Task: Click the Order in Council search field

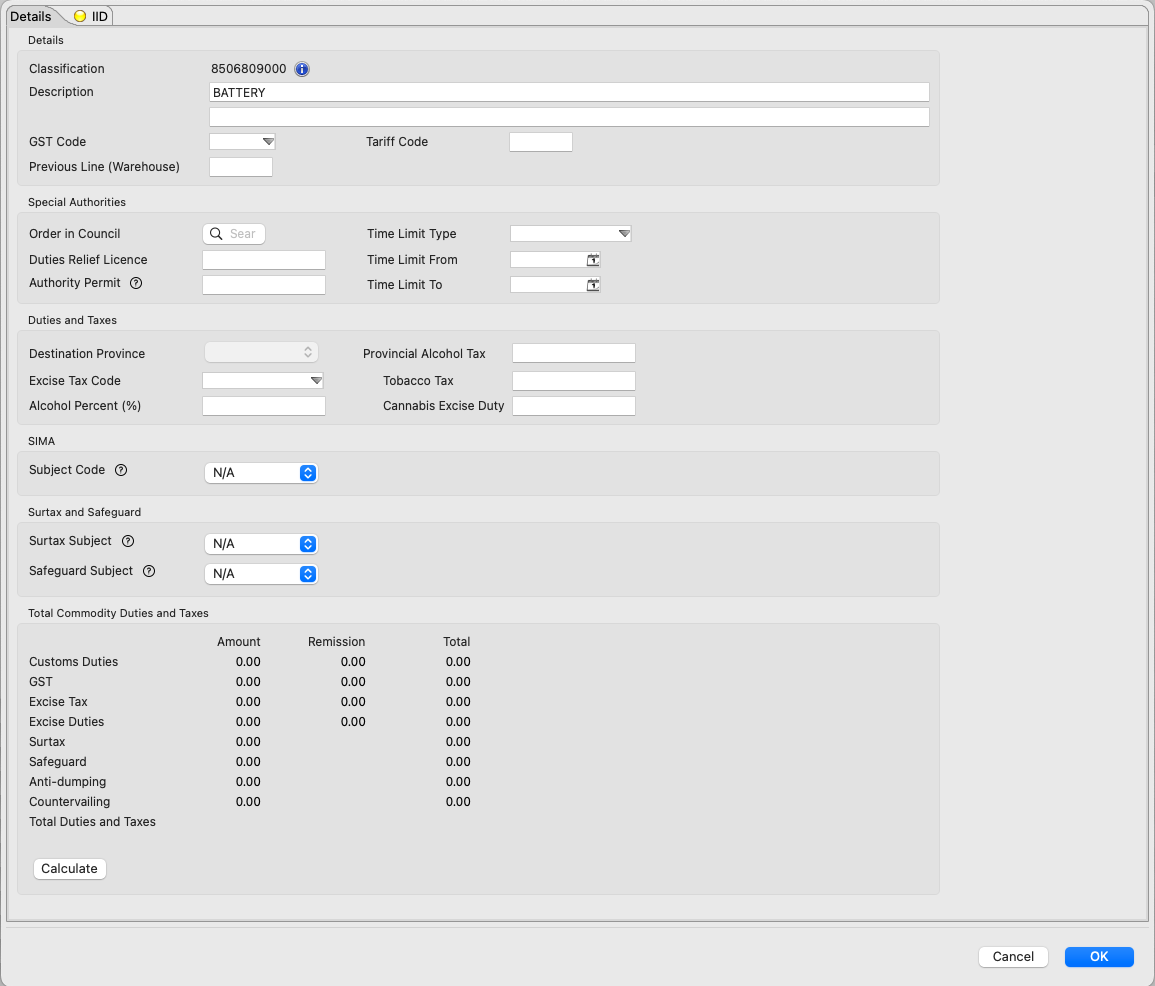Action: 234,234
